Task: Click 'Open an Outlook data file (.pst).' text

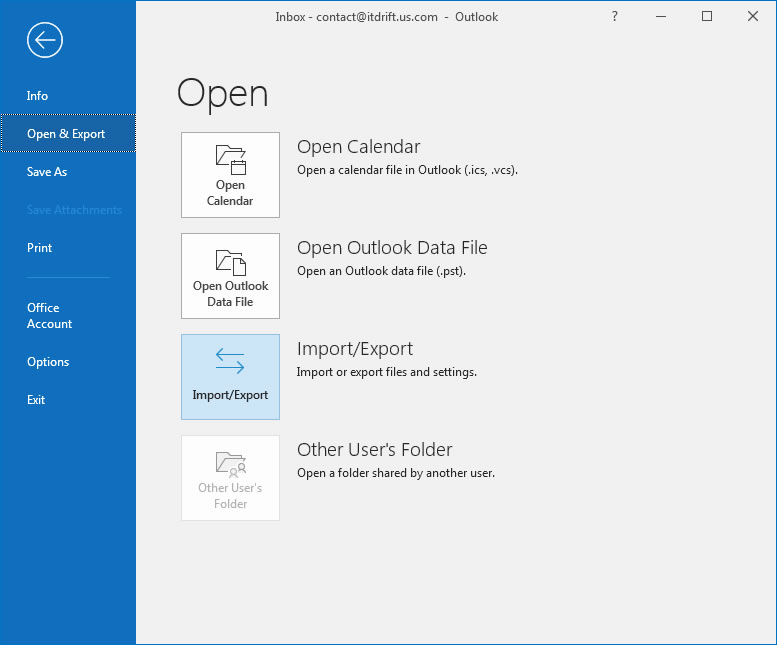Action: click(x=381, y=271)
